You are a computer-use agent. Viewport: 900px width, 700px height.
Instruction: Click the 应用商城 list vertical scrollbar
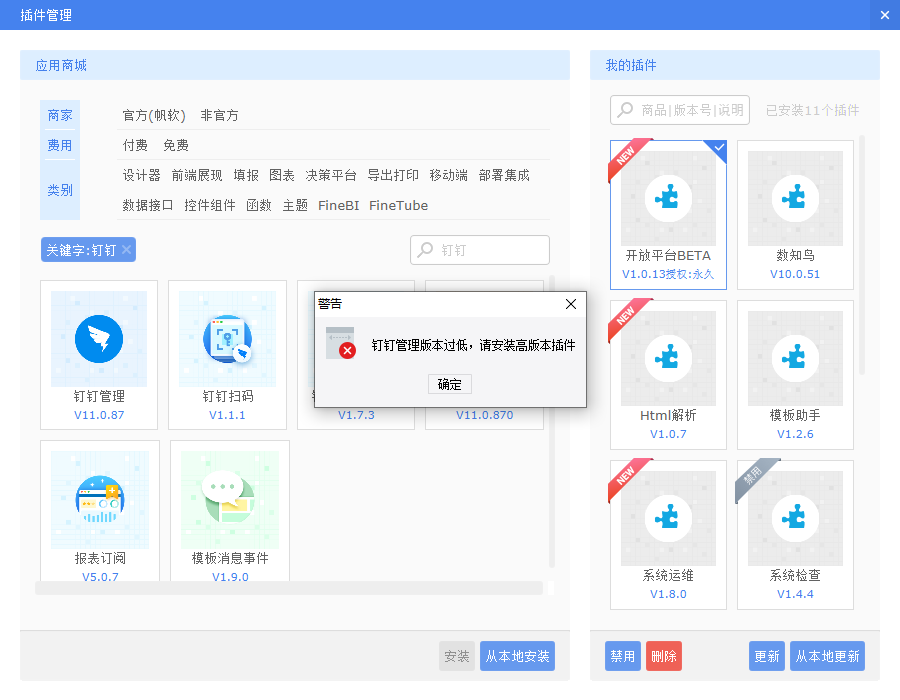click(552, 422)
